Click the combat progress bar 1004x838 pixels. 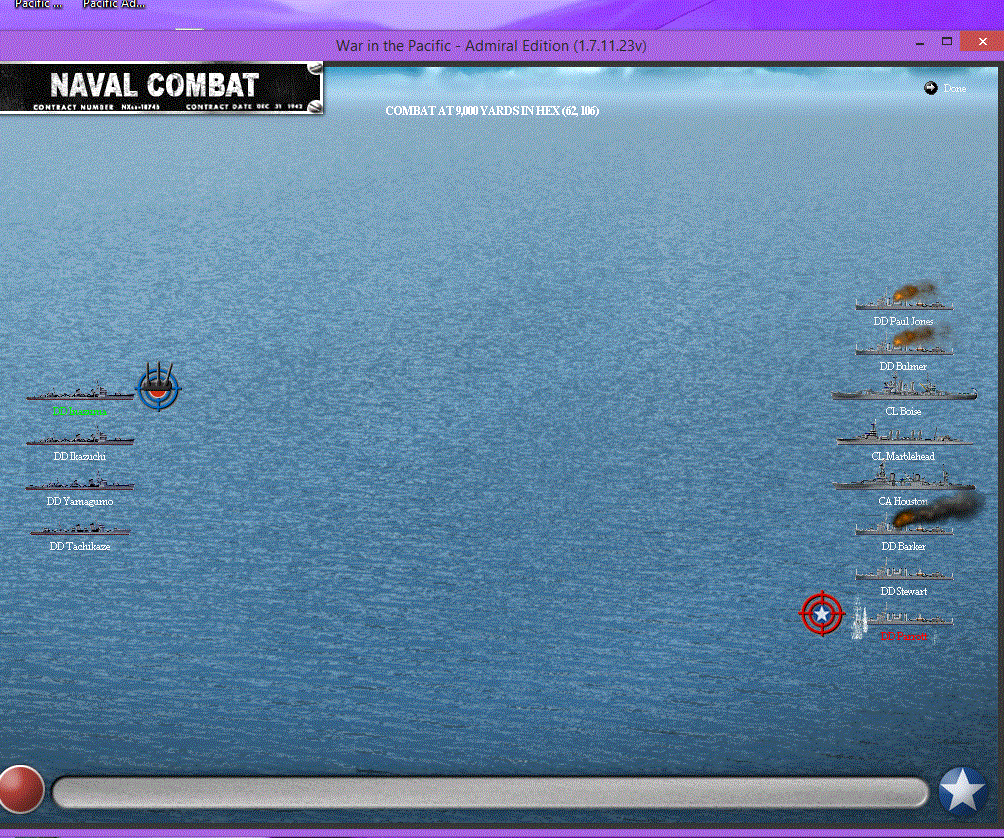tap(490, 793)
